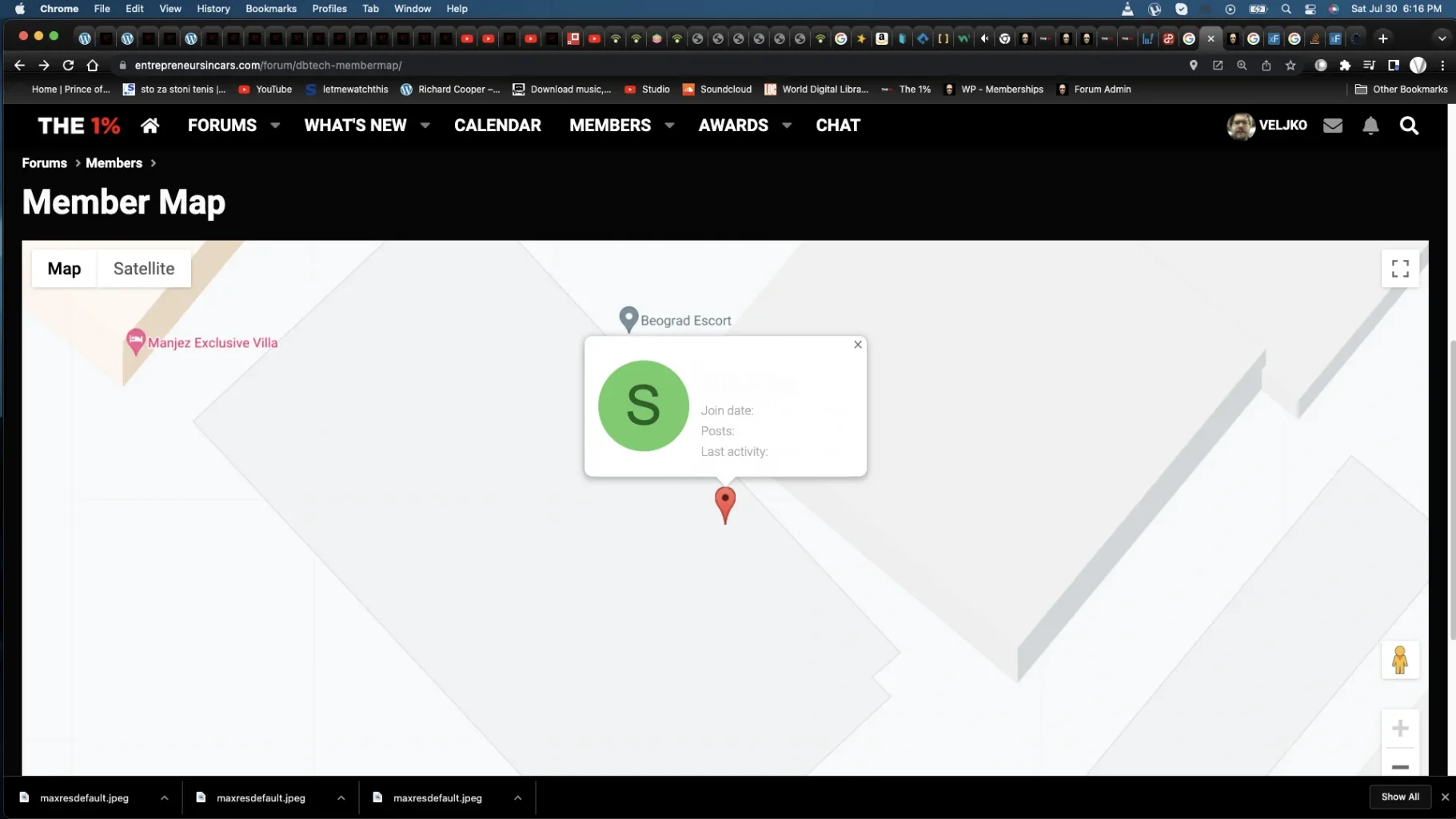Go back in Chrome
Viewport: 1456px width, 819px height.
tap(20, 66)
